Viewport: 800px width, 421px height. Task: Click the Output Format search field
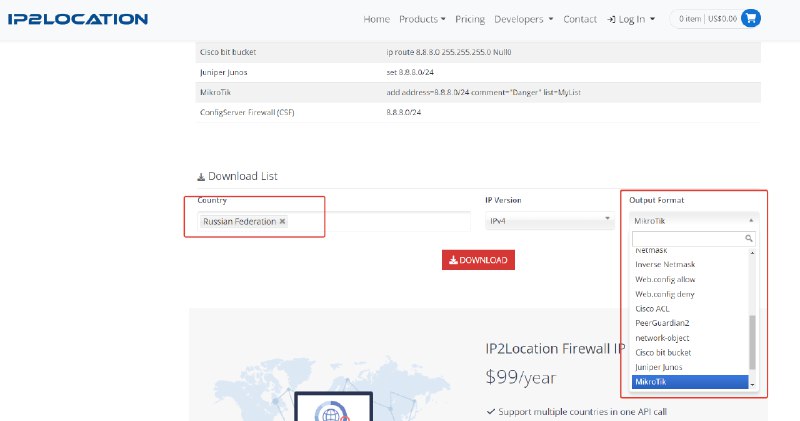tap(693, 238)
